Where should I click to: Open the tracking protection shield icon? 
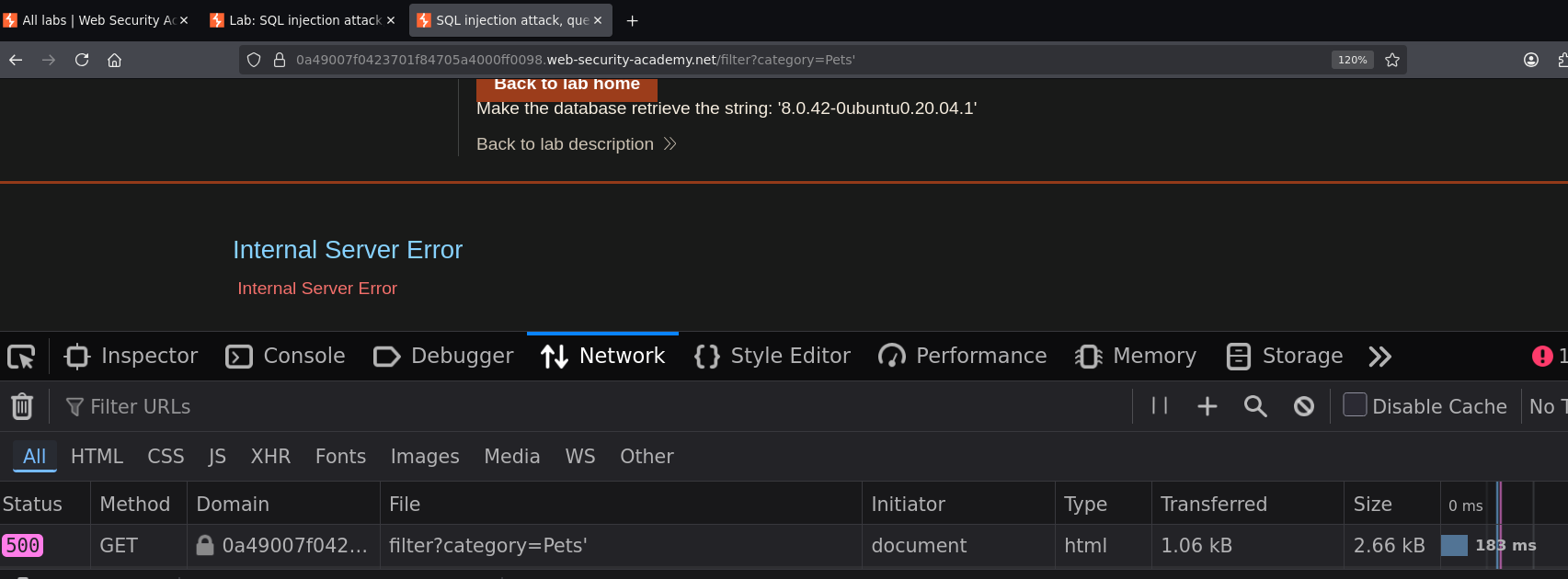[254, 60]
